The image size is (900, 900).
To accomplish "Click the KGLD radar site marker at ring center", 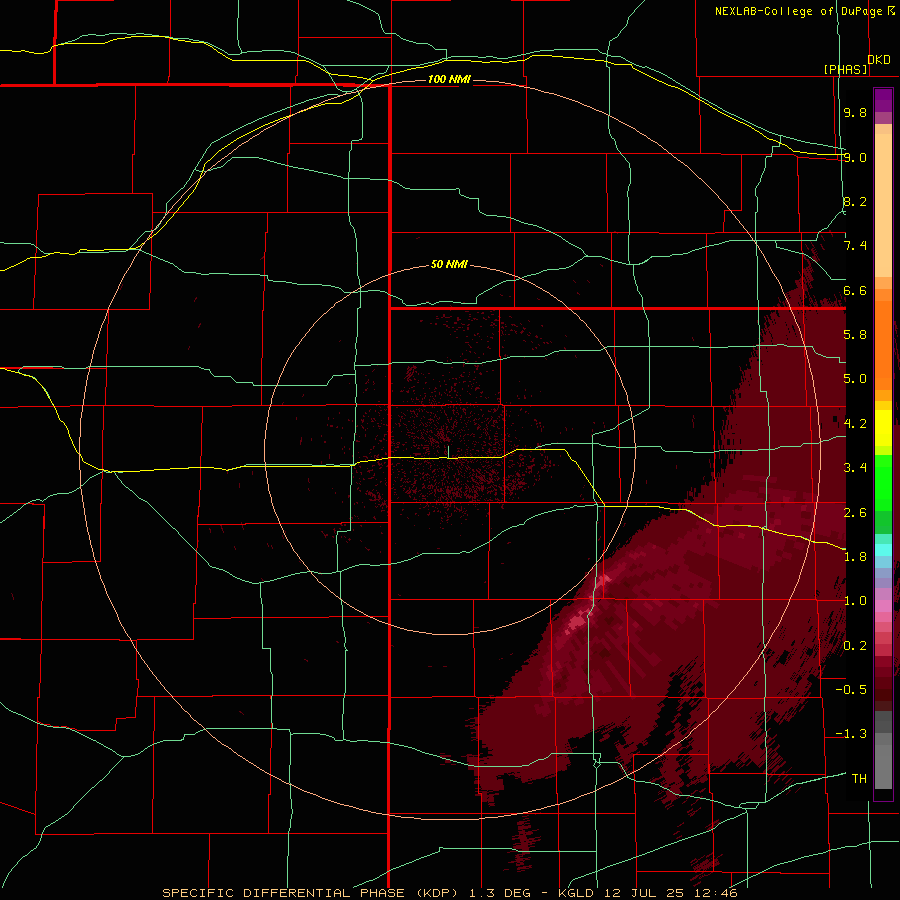I will (x=448, y=452).
